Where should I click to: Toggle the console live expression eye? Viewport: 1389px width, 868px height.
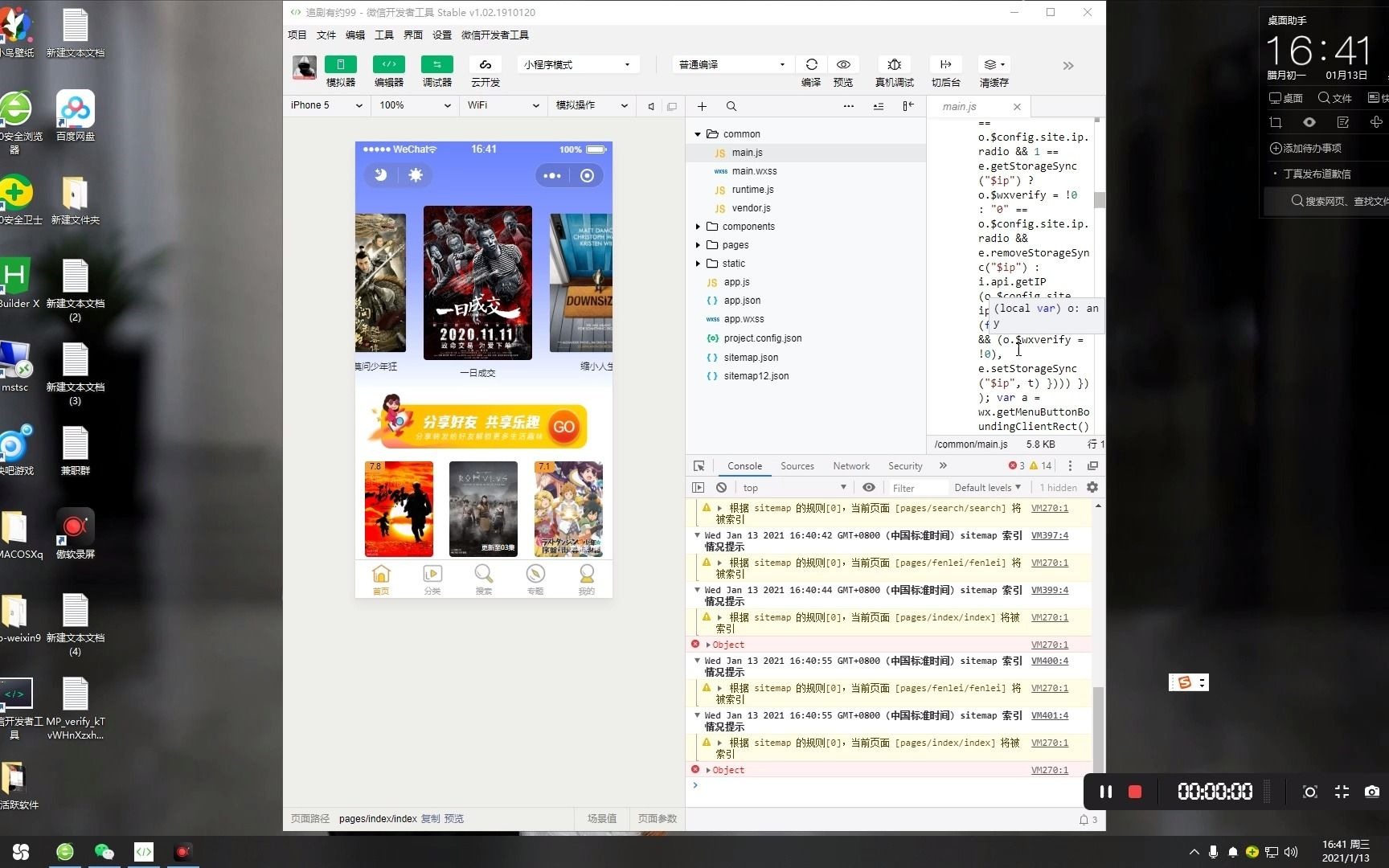point(869,488)
